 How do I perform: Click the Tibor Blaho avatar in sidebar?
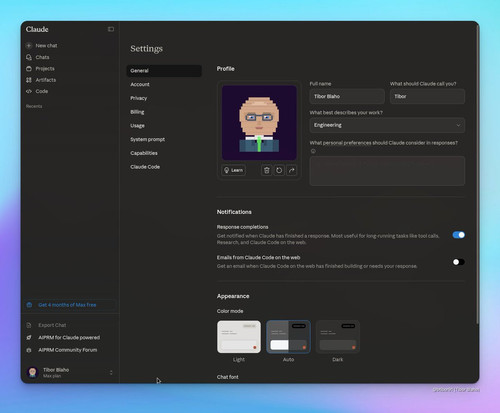(33, 372)
